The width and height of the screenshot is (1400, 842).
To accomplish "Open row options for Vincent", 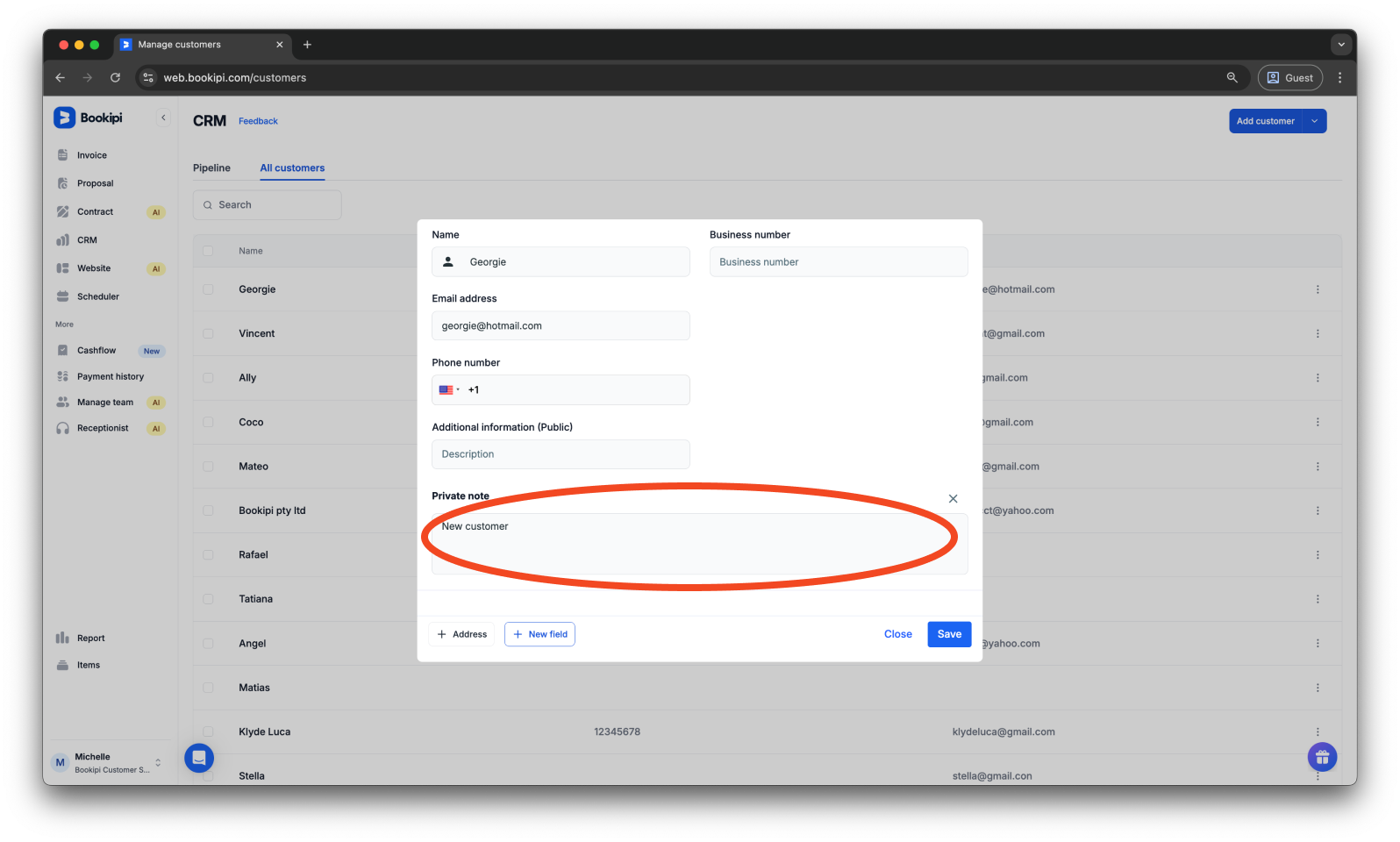I will (1318, 333).
